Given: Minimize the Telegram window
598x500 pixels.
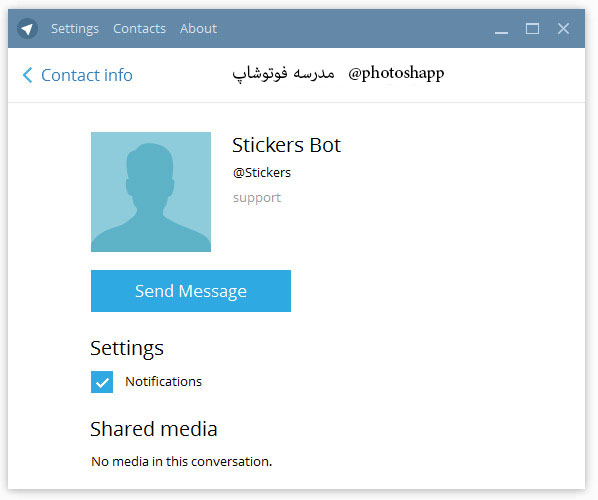Looking at the screenshot, I should coord(501,29).
